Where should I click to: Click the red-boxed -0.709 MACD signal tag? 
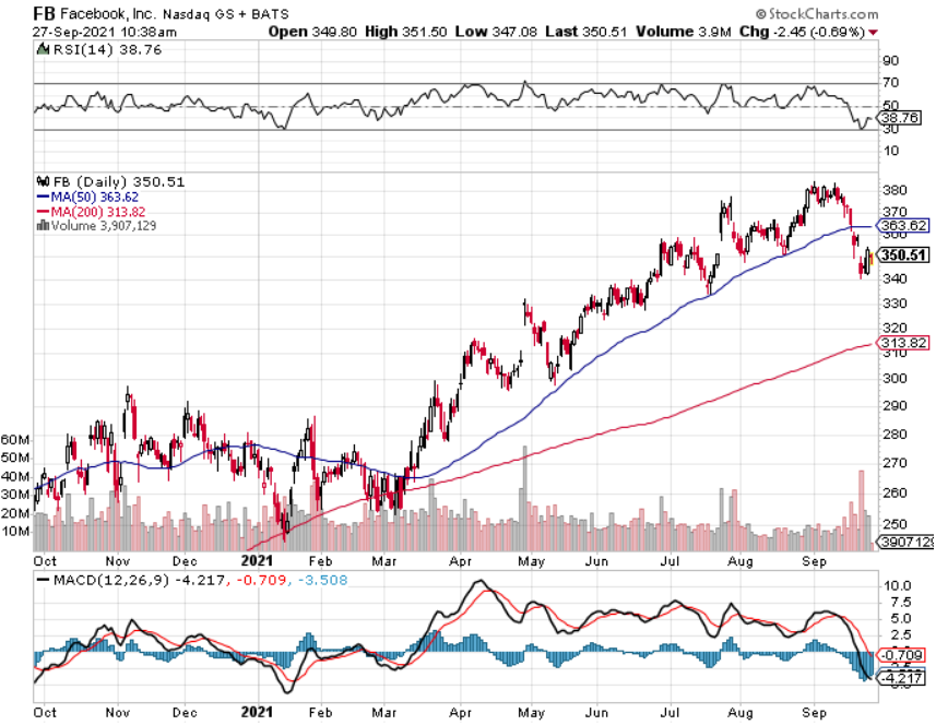pos(903,655)
